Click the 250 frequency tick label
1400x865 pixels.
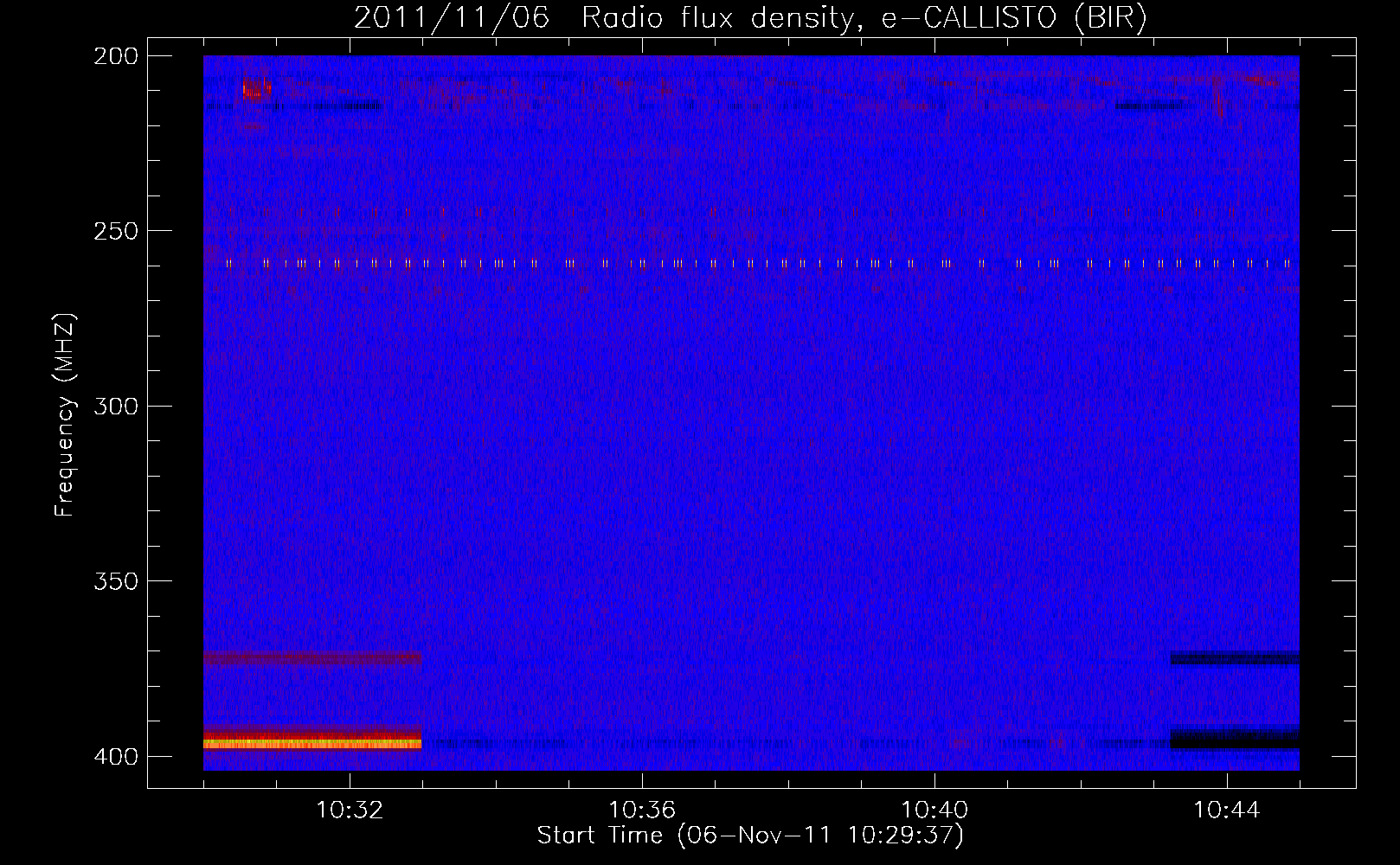(x=115, y=231)
